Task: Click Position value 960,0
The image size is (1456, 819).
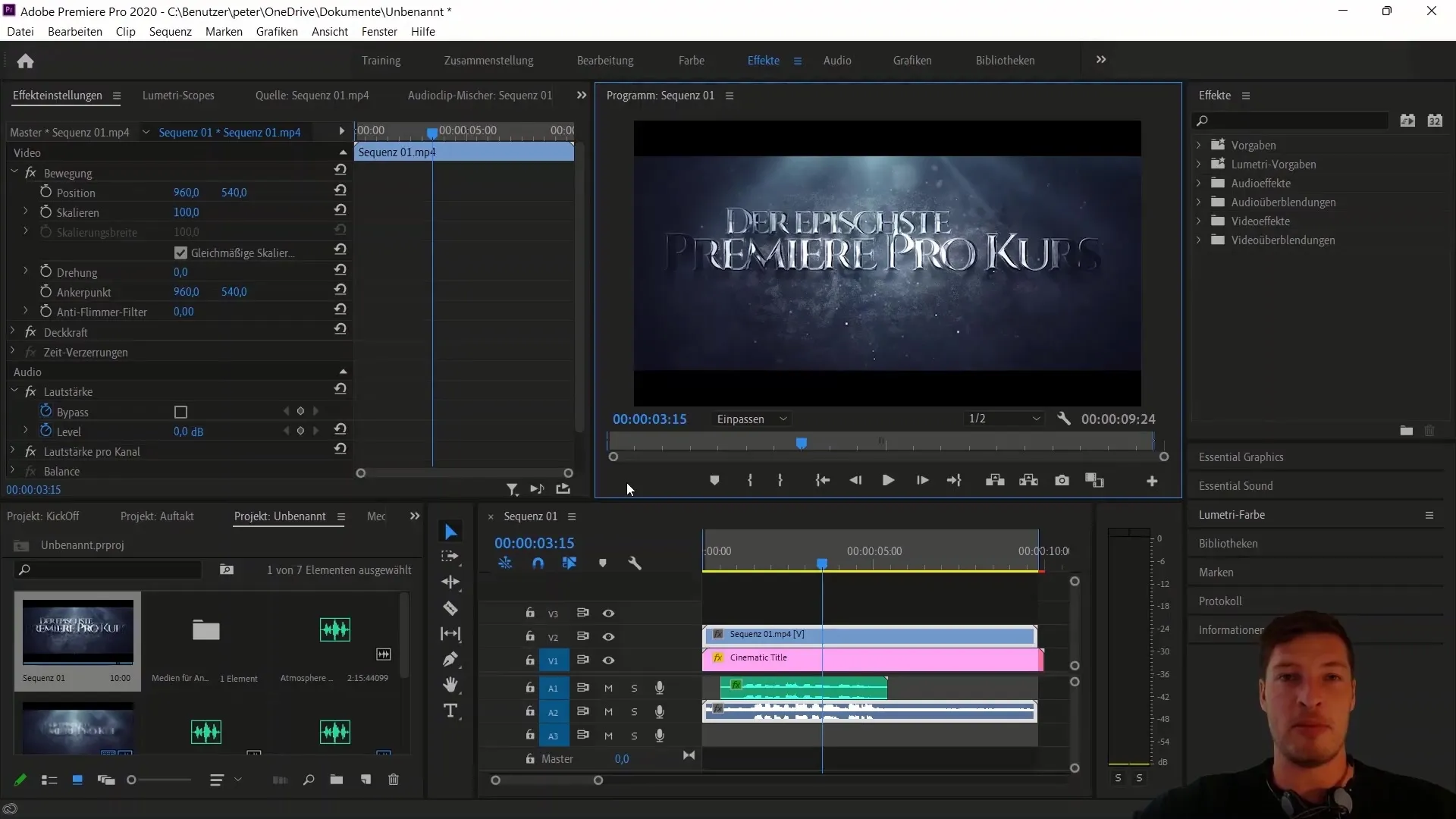Action: [186, 193]
